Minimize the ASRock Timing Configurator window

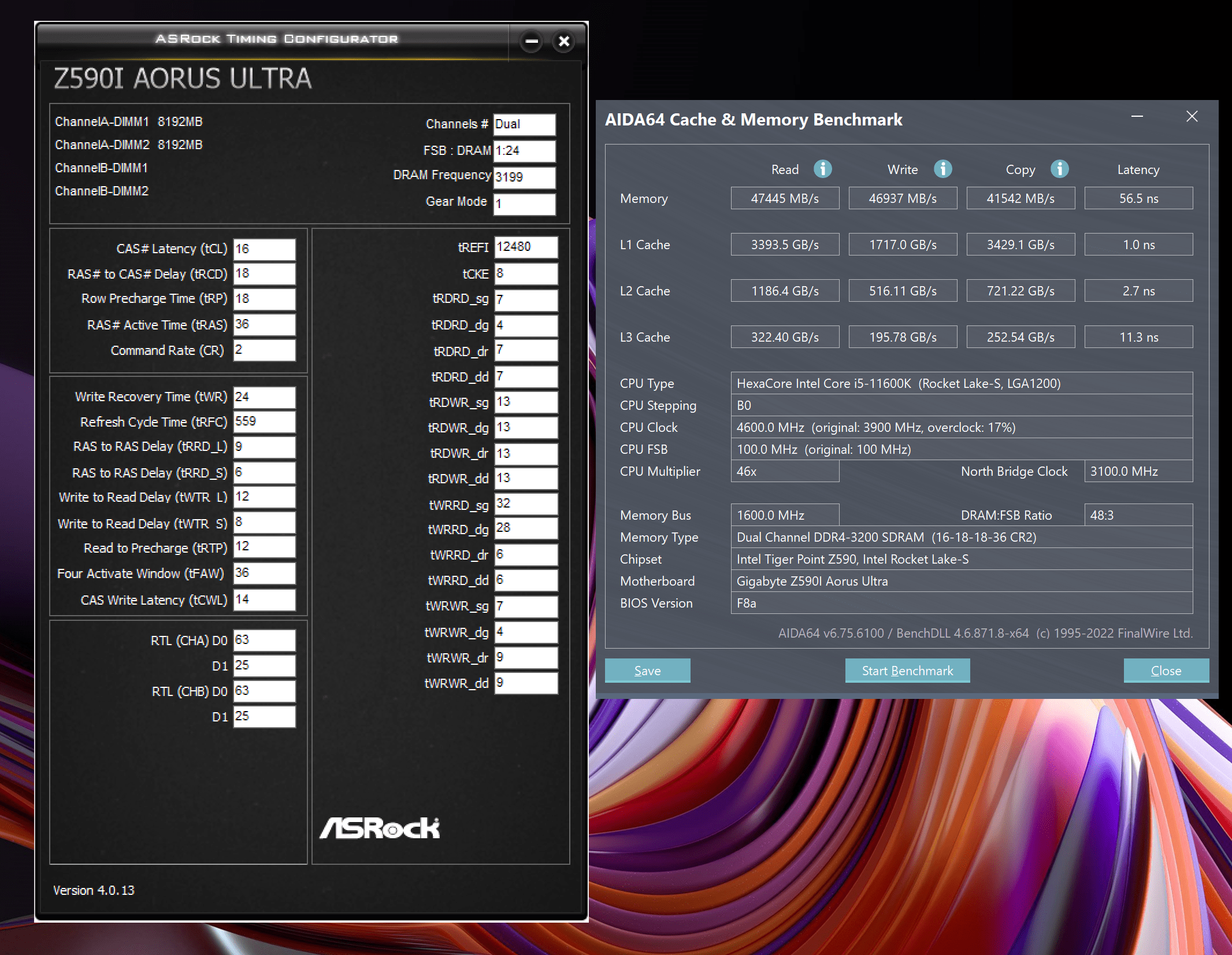click(532, 42)
